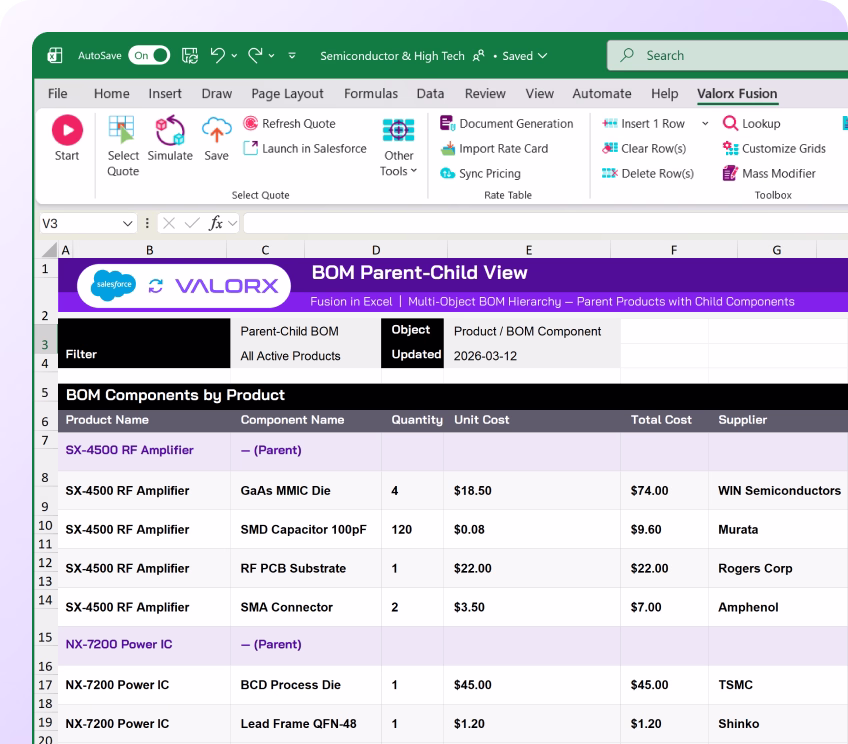
Task: Click the Refresh Quote icon
Action: [250, 123]
